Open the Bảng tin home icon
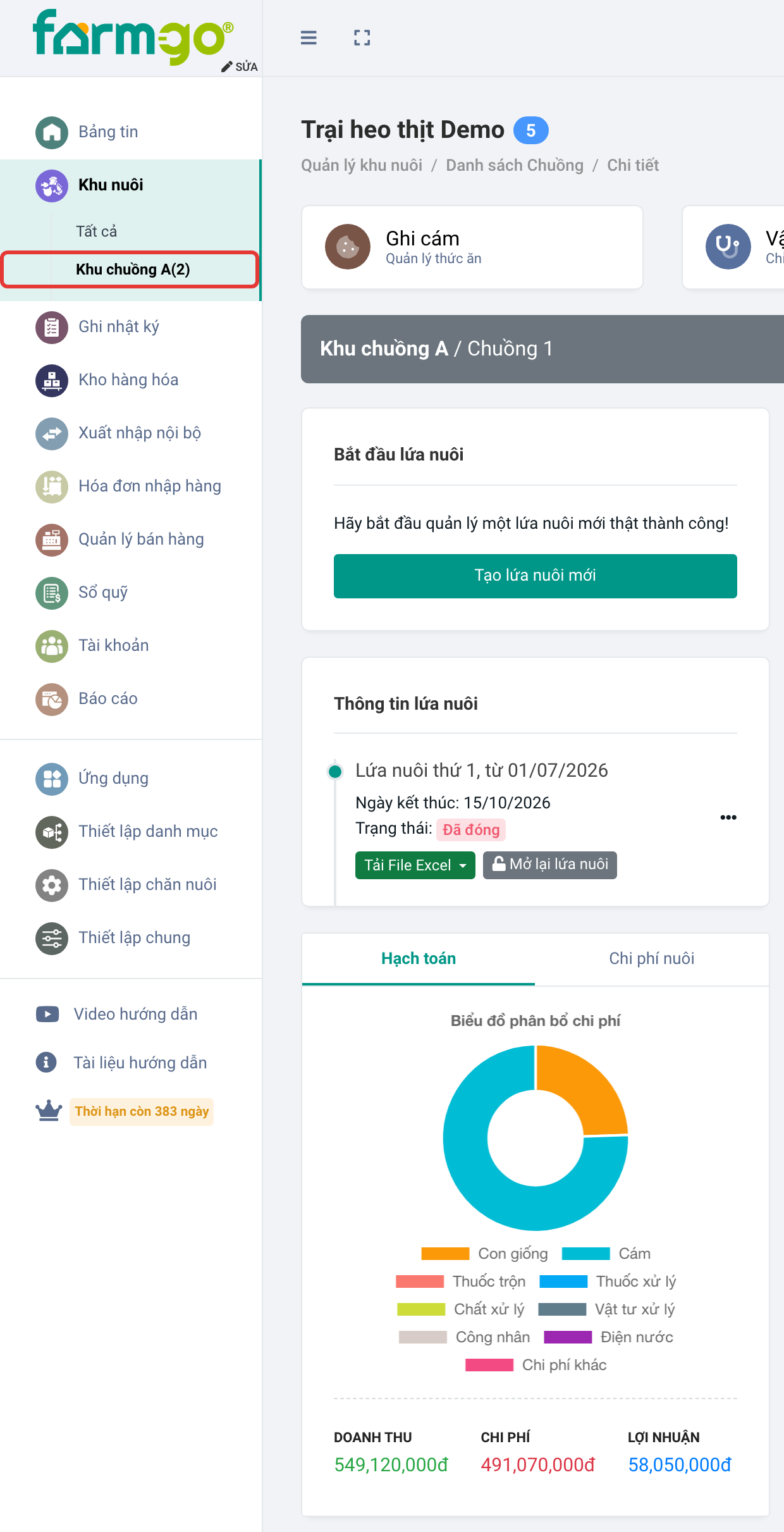The width and height of the screenshot is (784, 1532). (52, 132)
